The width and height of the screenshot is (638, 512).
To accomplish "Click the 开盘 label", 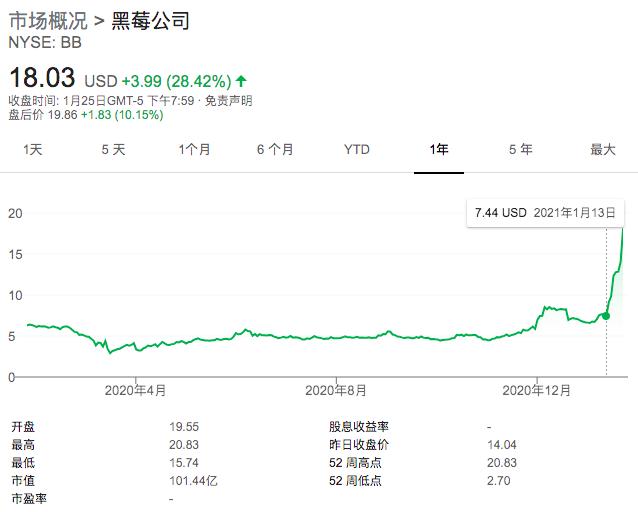I will 23,427.
